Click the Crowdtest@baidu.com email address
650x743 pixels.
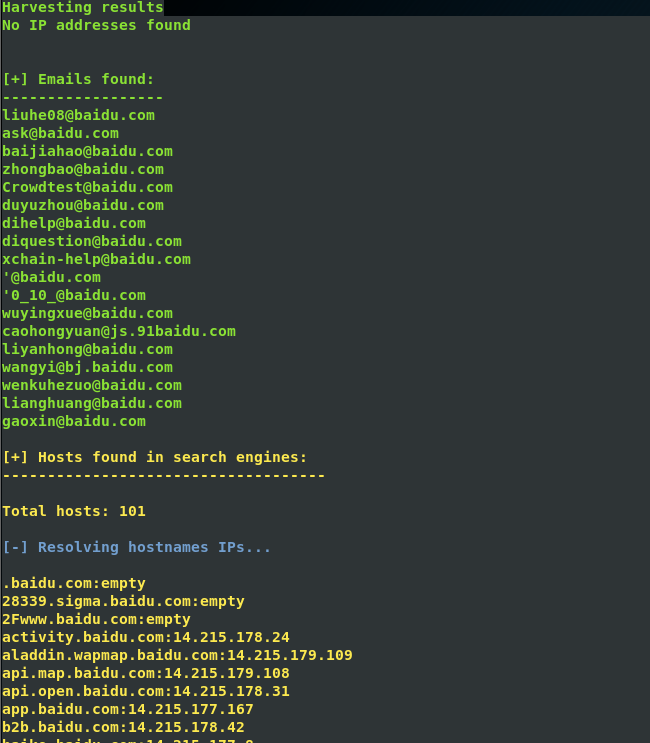pyautogui.click(x=87, y=187)
